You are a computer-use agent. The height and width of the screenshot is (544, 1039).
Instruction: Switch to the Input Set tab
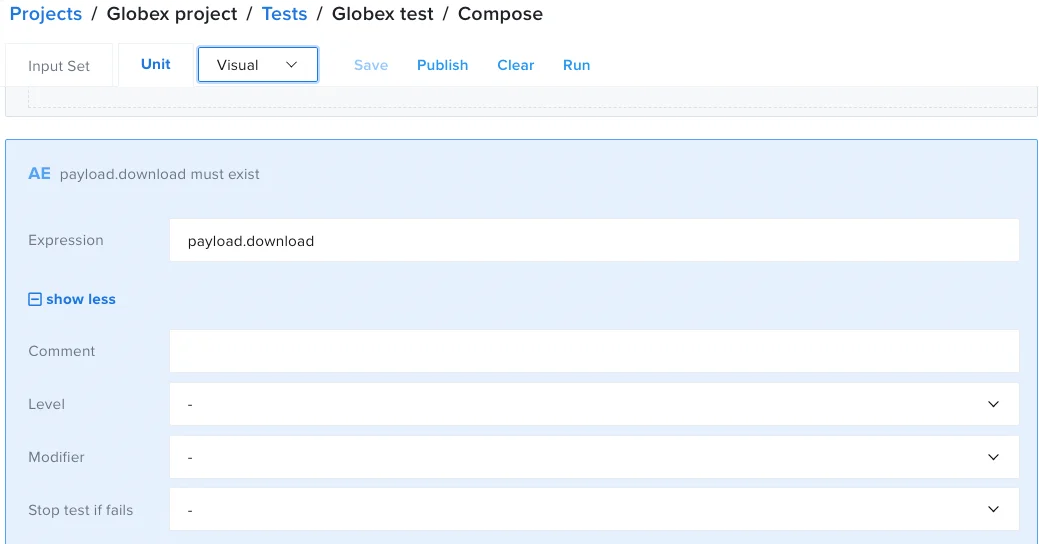(59, 66)
